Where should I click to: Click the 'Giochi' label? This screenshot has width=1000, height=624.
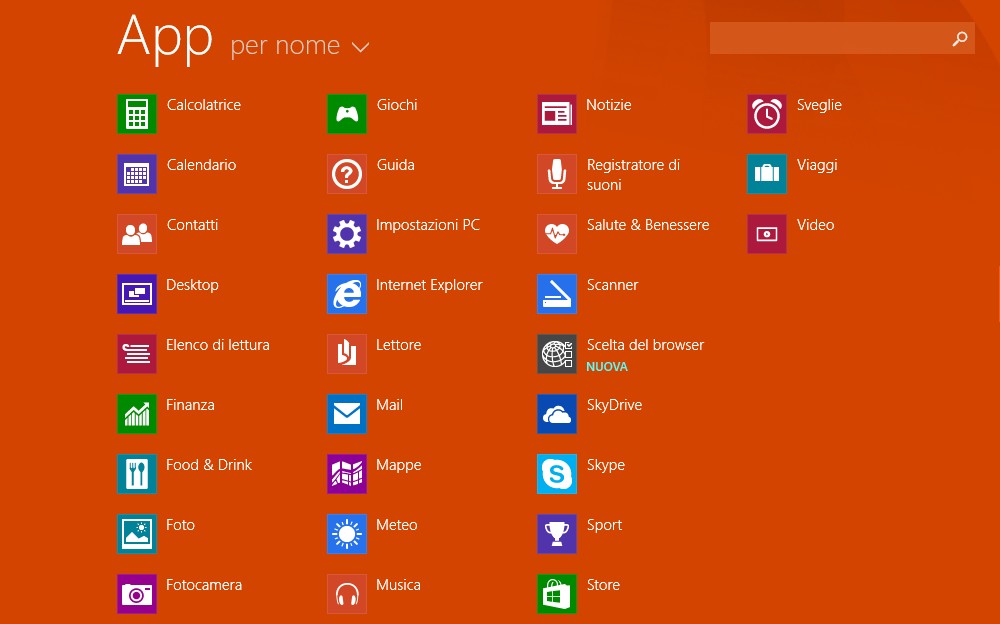pos(397,105)
